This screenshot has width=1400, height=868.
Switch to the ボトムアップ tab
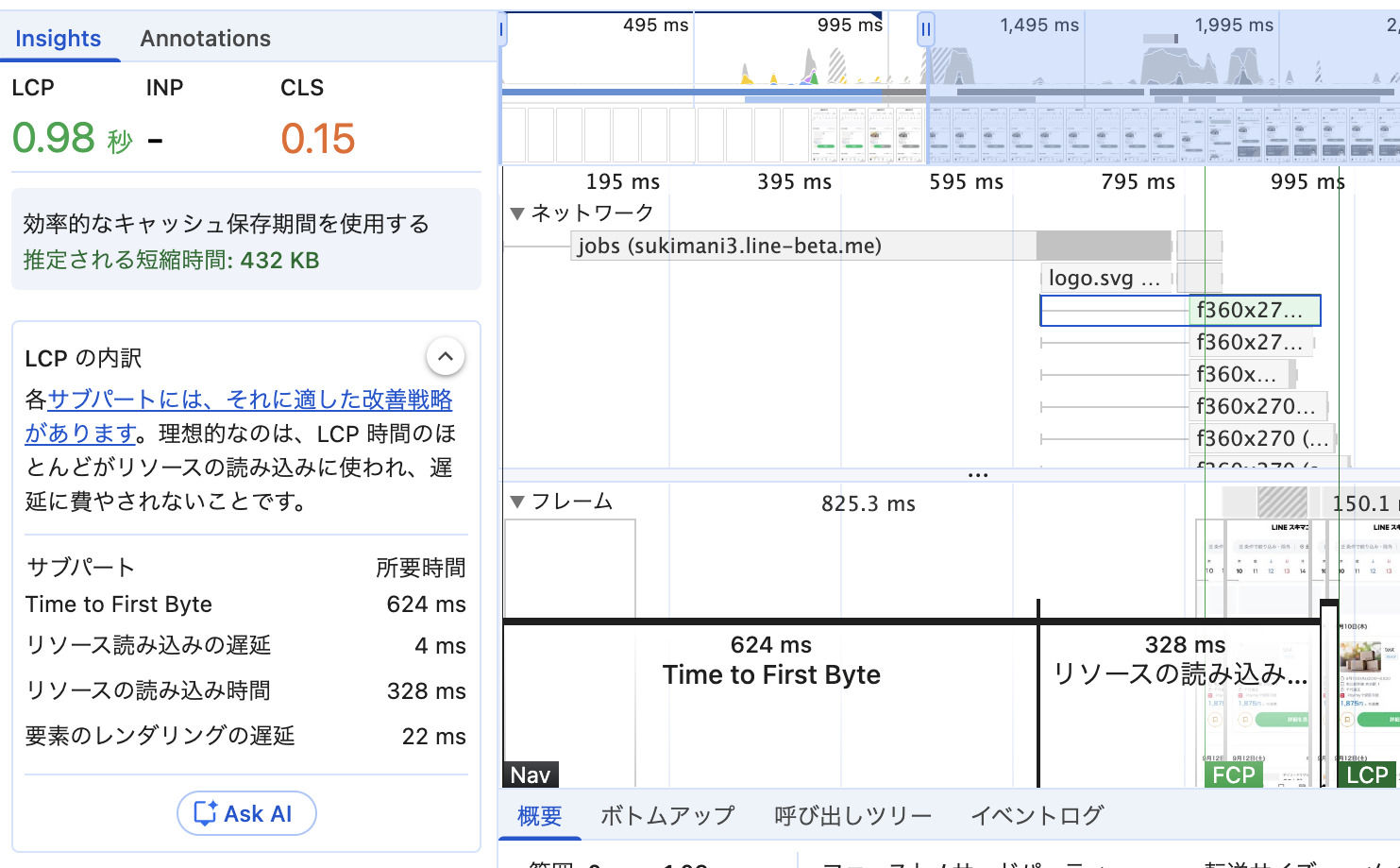(667, 815)
